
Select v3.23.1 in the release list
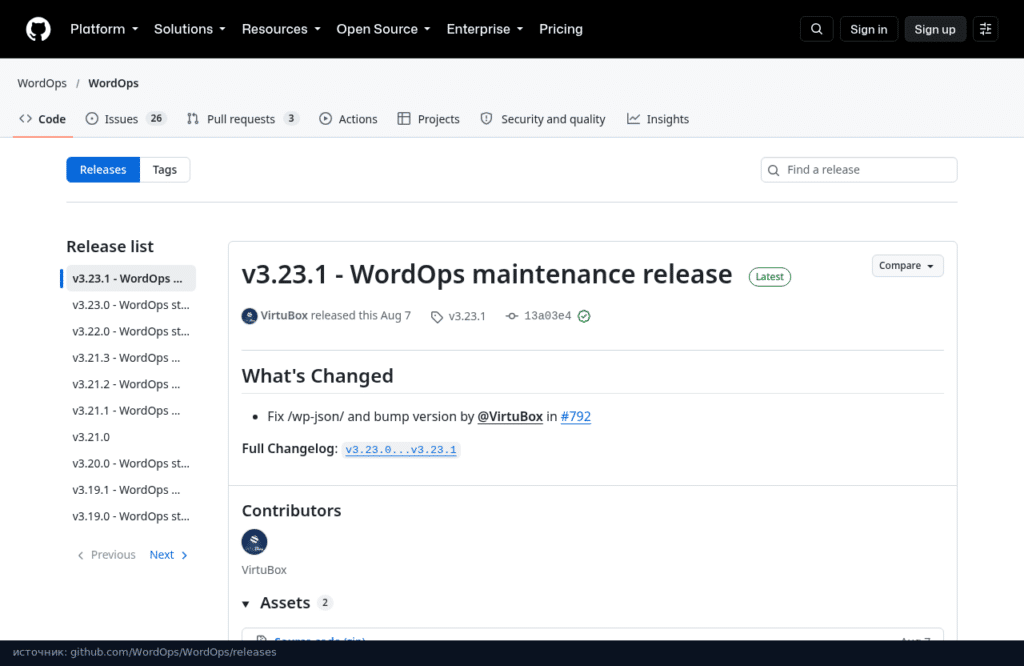(x=131, y=278)
